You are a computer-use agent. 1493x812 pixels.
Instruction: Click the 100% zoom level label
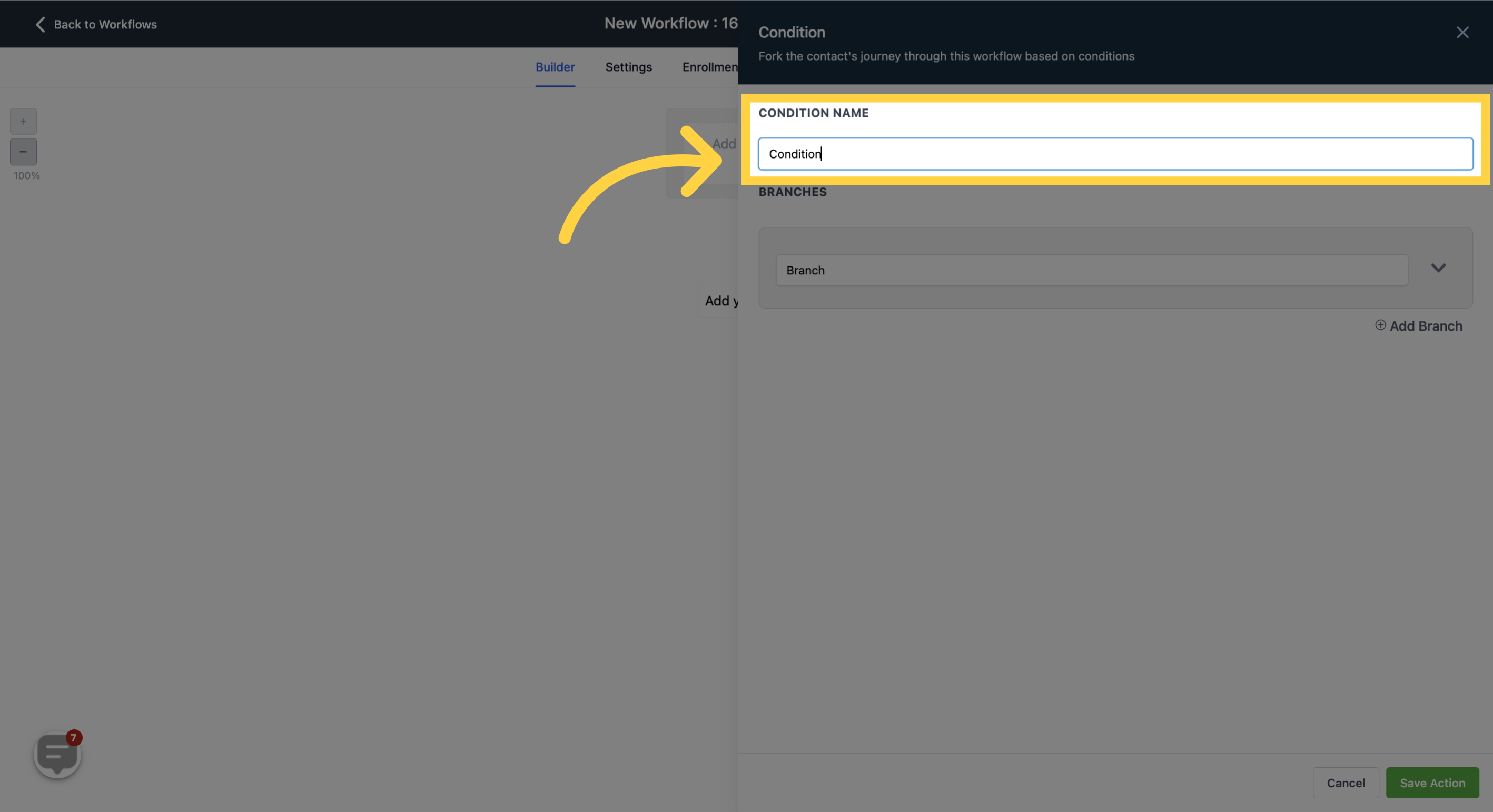27,175
